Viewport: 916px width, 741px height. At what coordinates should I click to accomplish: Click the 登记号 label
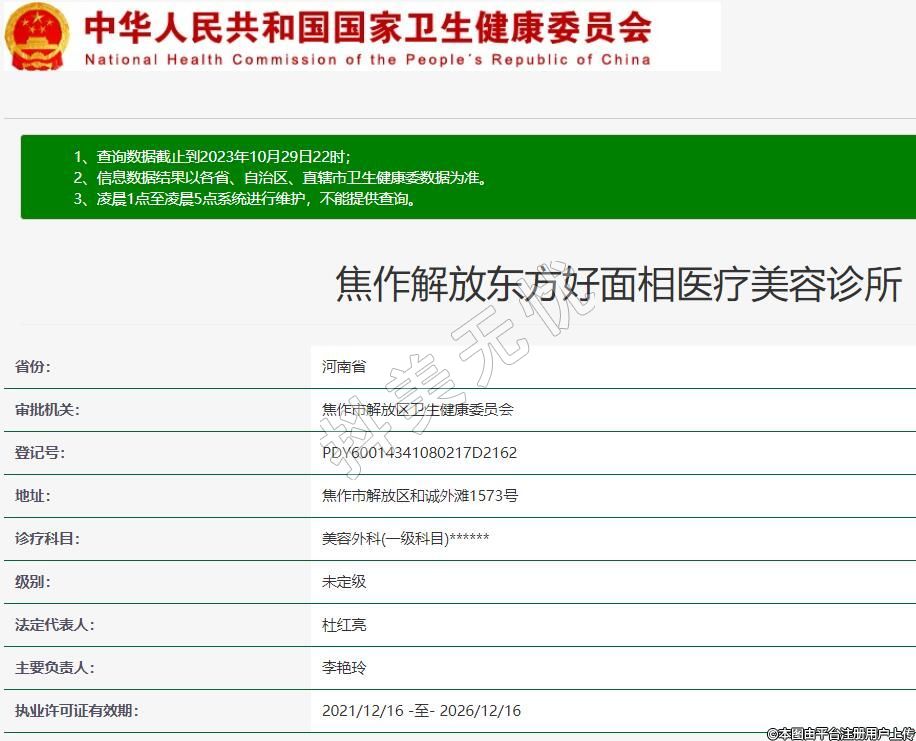[x=40, y=453]
